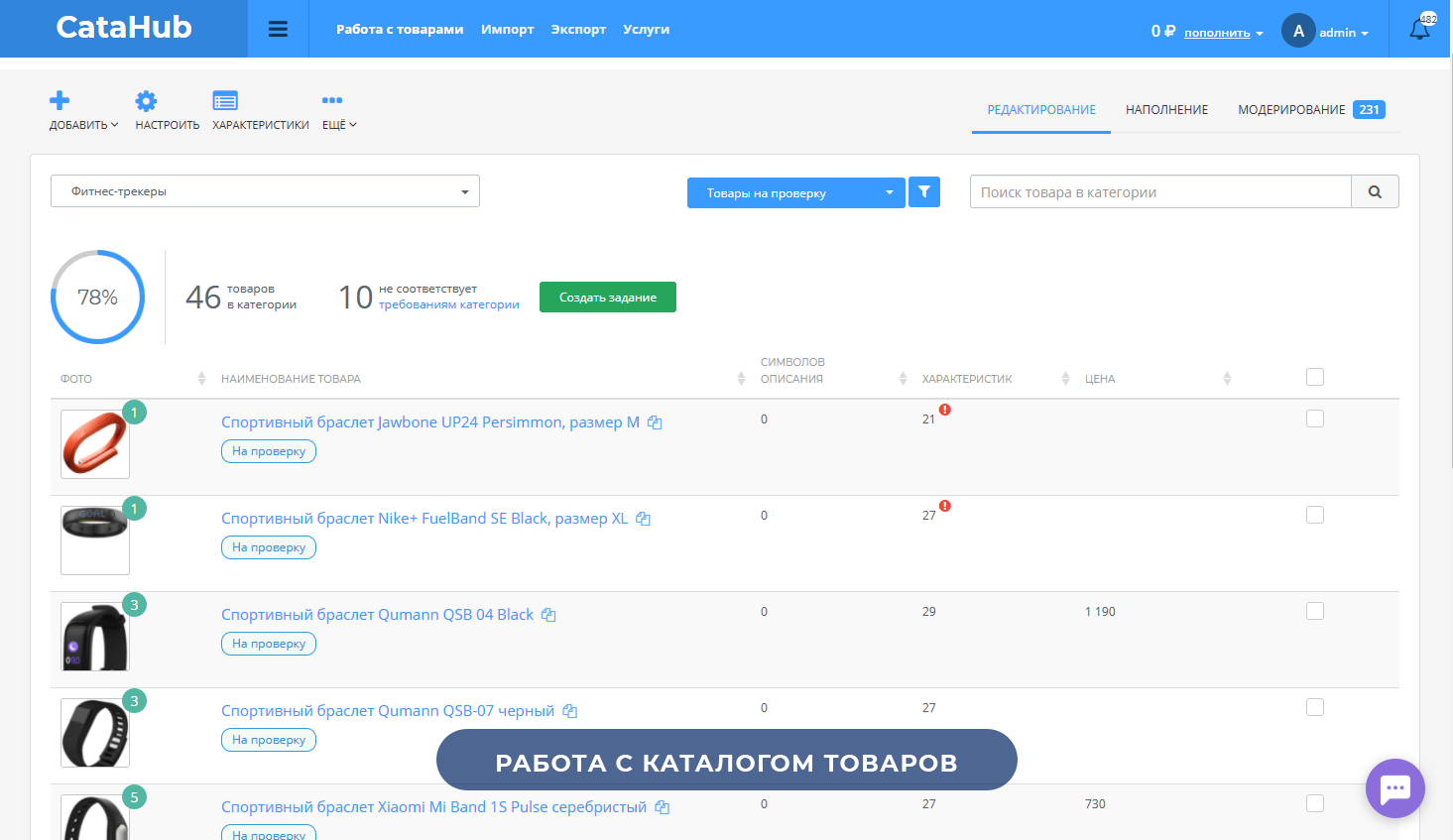
Task: Check the Nike+ FuelBand row checkbox
Action: point(1315,515)
